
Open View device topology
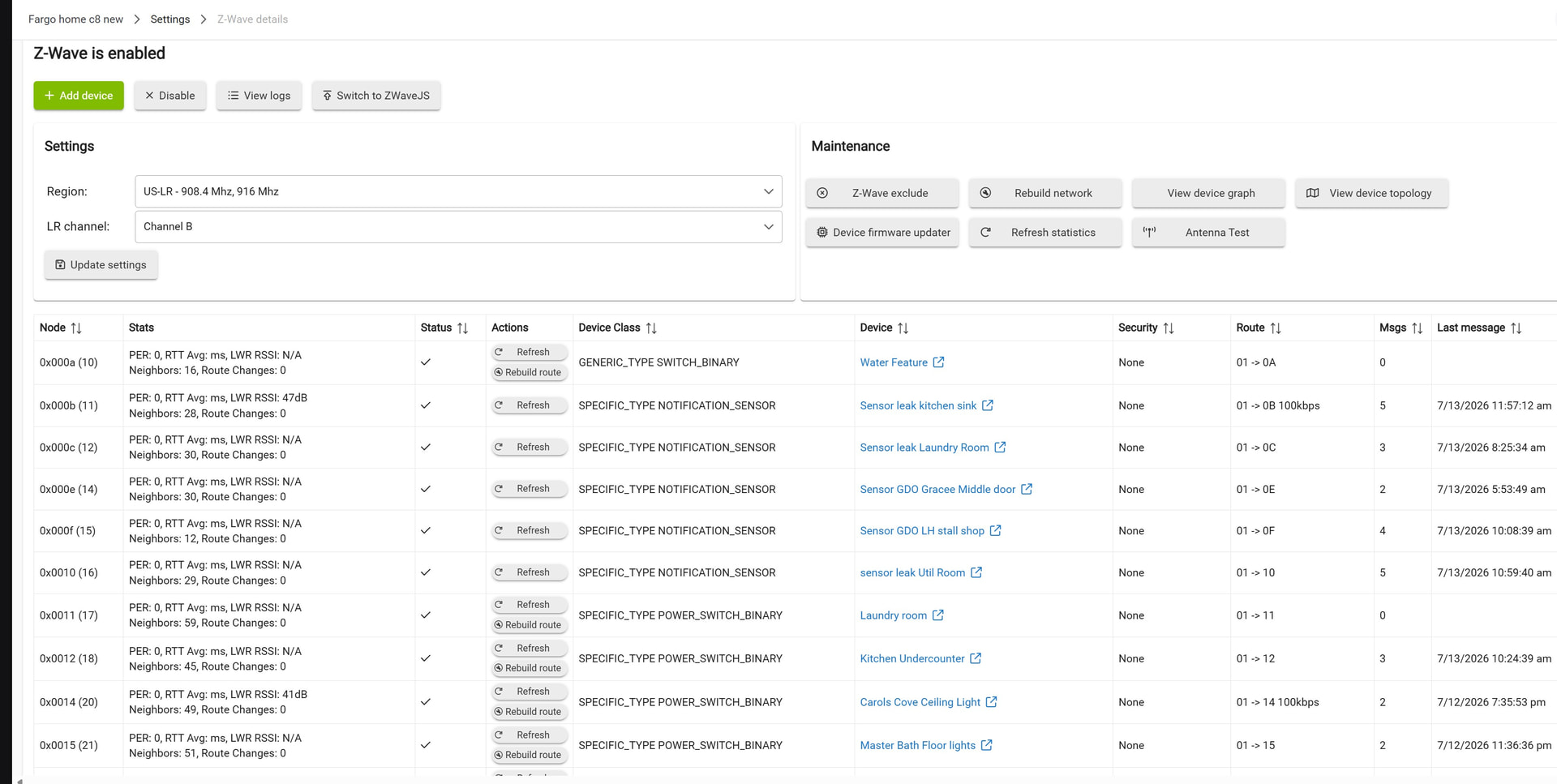1372,193
